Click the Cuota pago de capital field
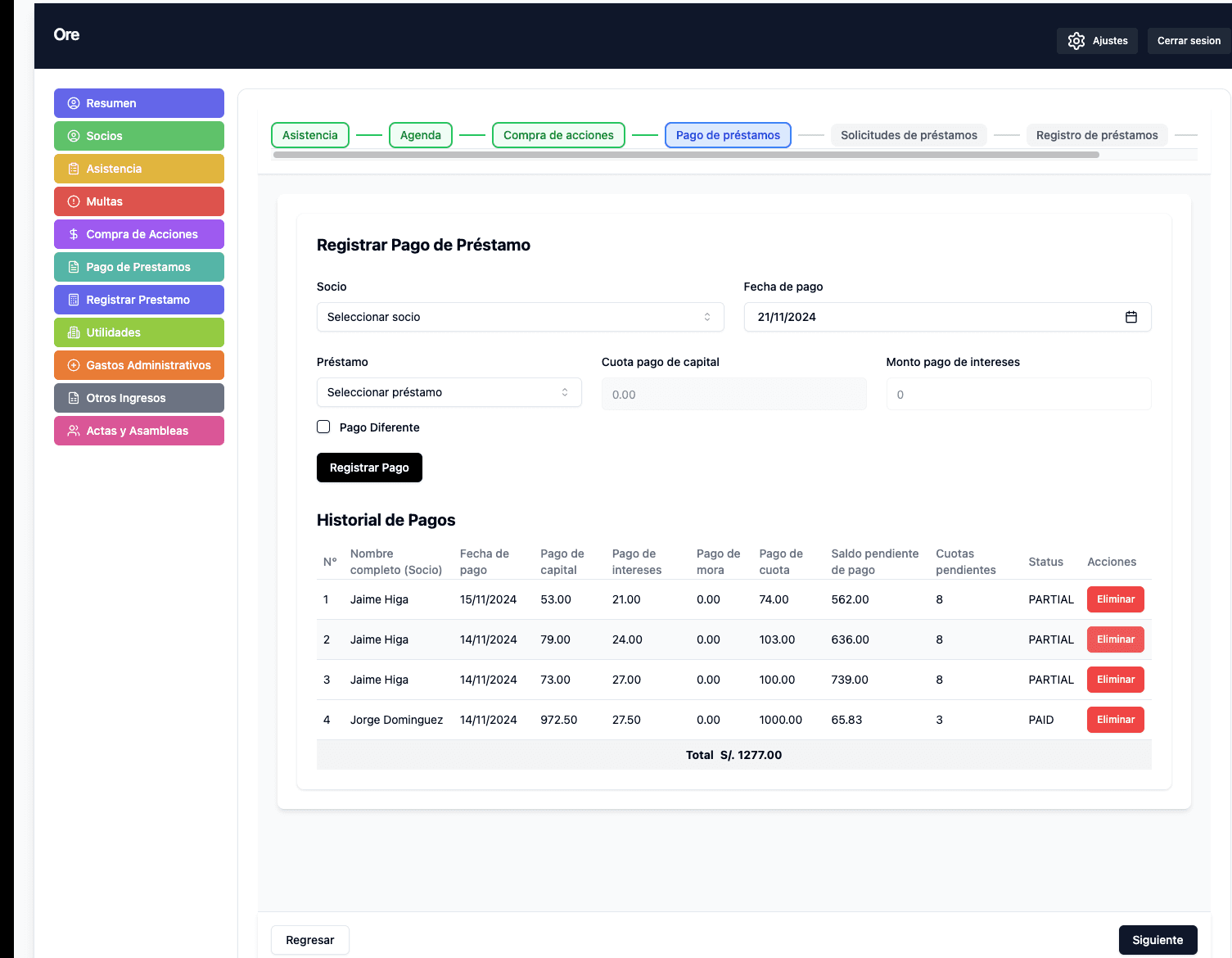Image resolution: width=1232 pixels, height=958 pixels. [x=733, y=394]
